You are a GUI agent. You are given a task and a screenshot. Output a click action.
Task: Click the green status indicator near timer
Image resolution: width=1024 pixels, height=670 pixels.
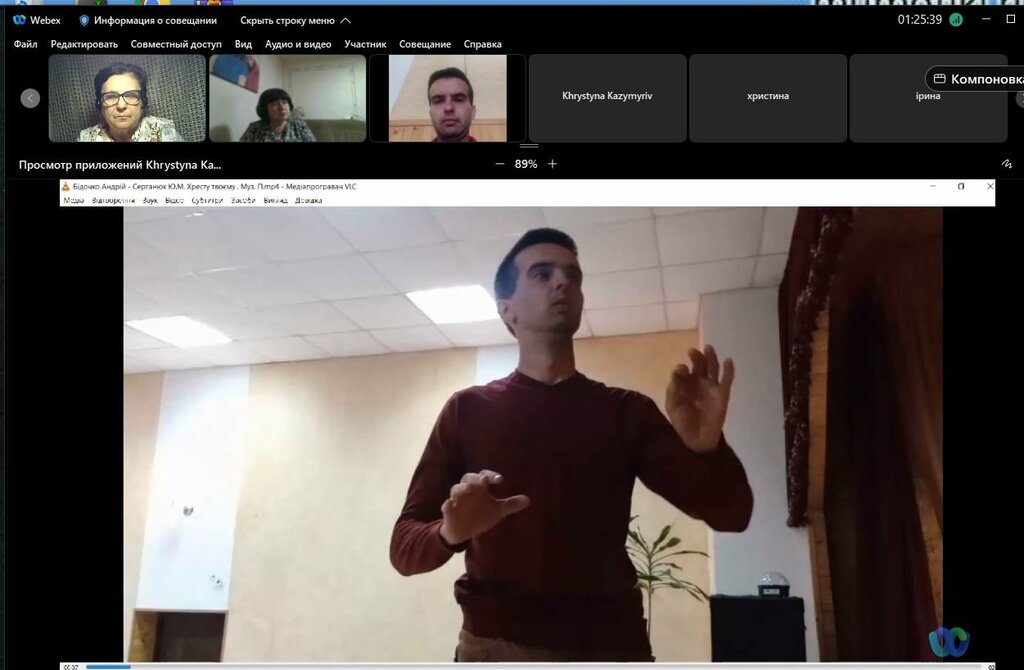click(956, 20)
